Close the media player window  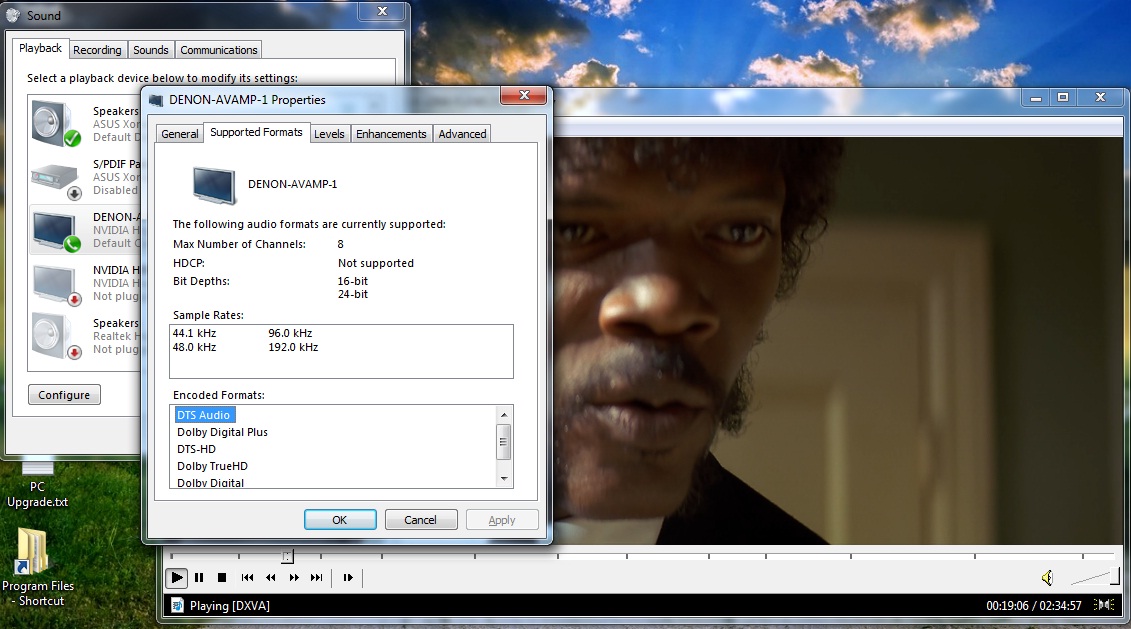click(1100, 97)
